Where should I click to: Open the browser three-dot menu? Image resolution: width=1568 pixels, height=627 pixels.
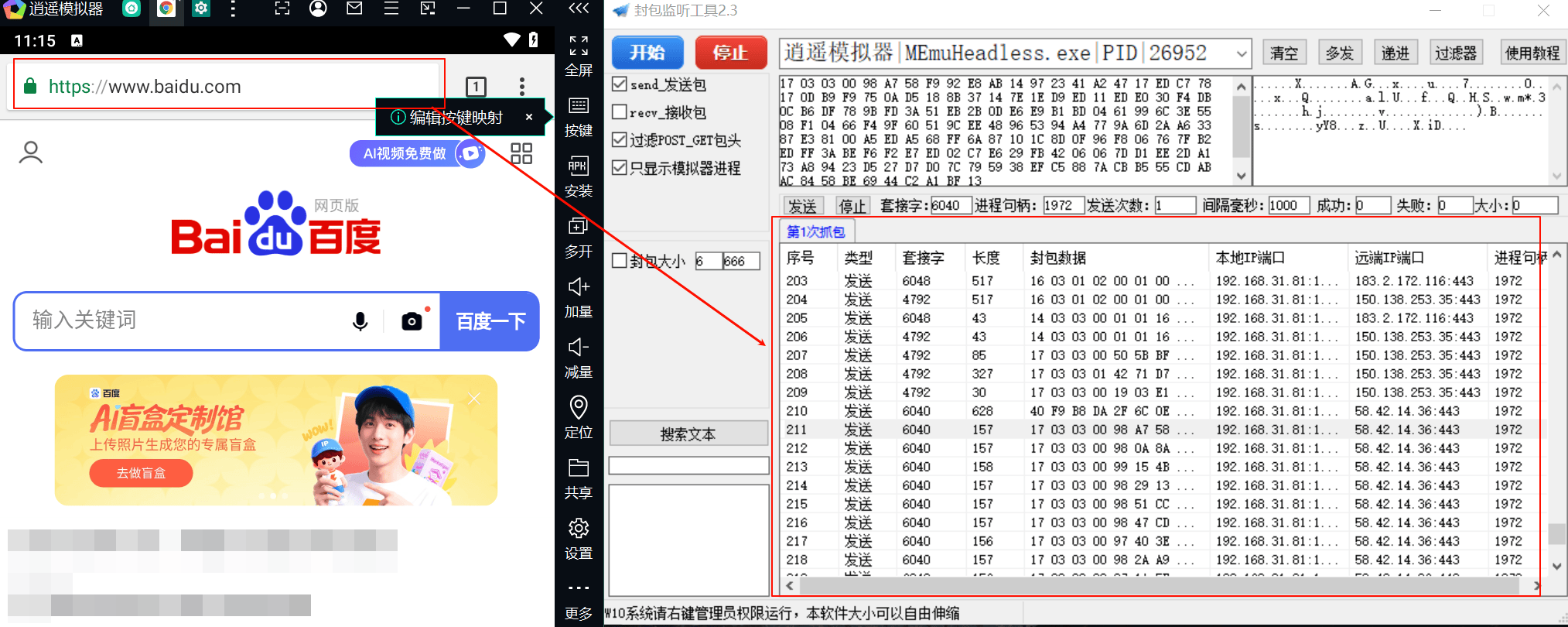pyautogui.click(x=522, y=86)
